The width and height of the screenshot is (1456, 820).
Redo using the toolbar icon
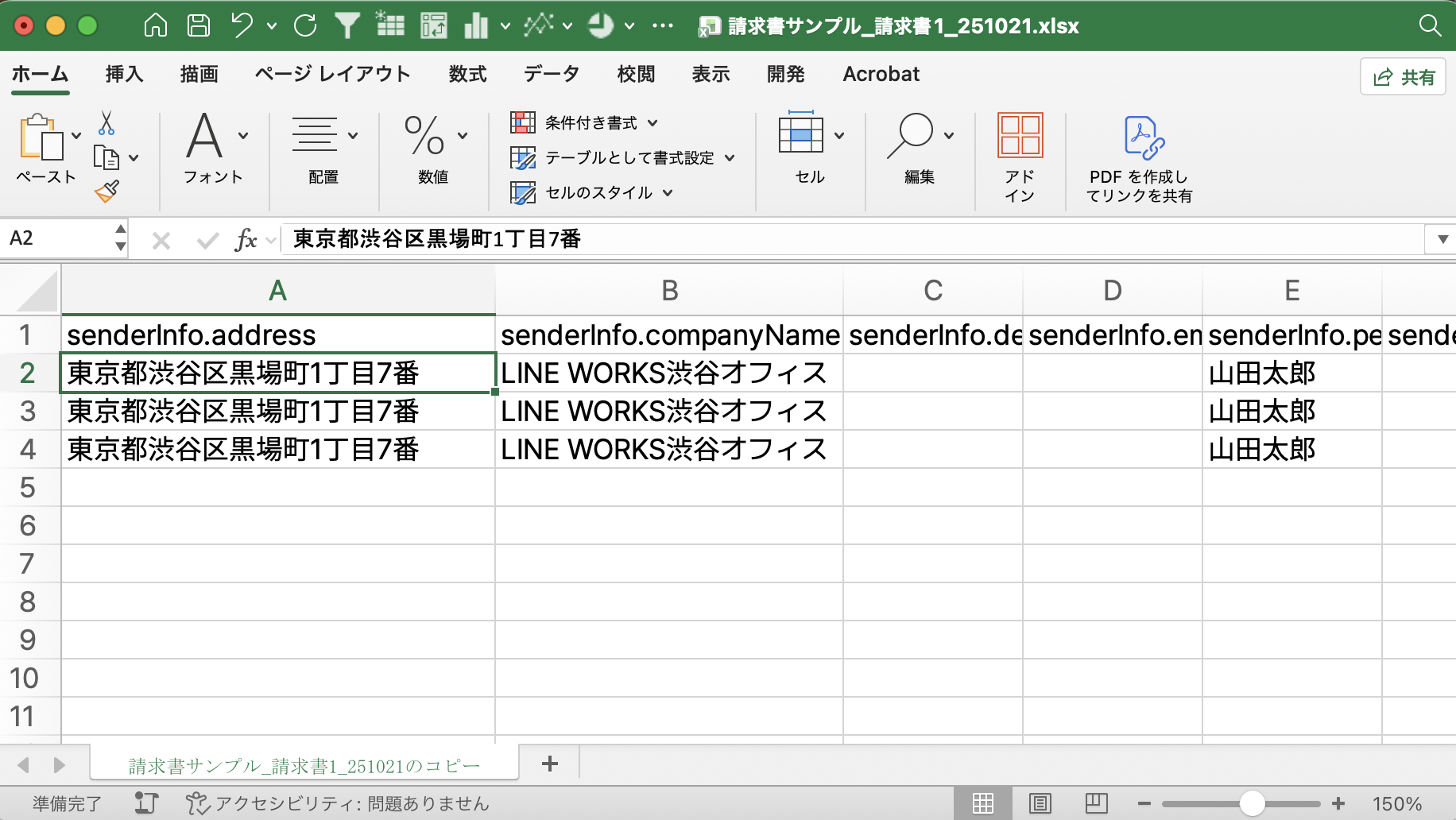click(304, 24)
